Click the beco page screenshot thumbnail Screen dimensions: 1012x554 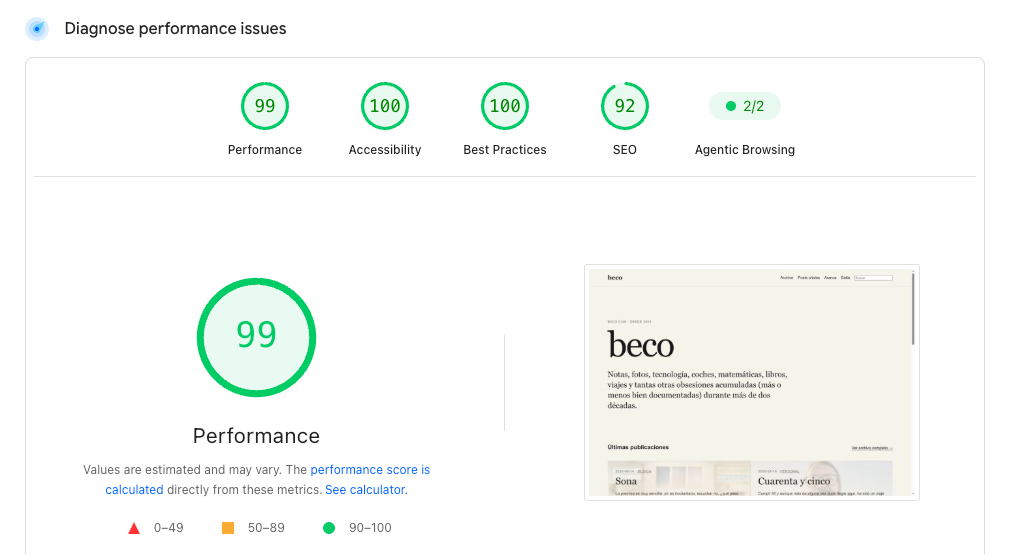[x=752, y=382]
